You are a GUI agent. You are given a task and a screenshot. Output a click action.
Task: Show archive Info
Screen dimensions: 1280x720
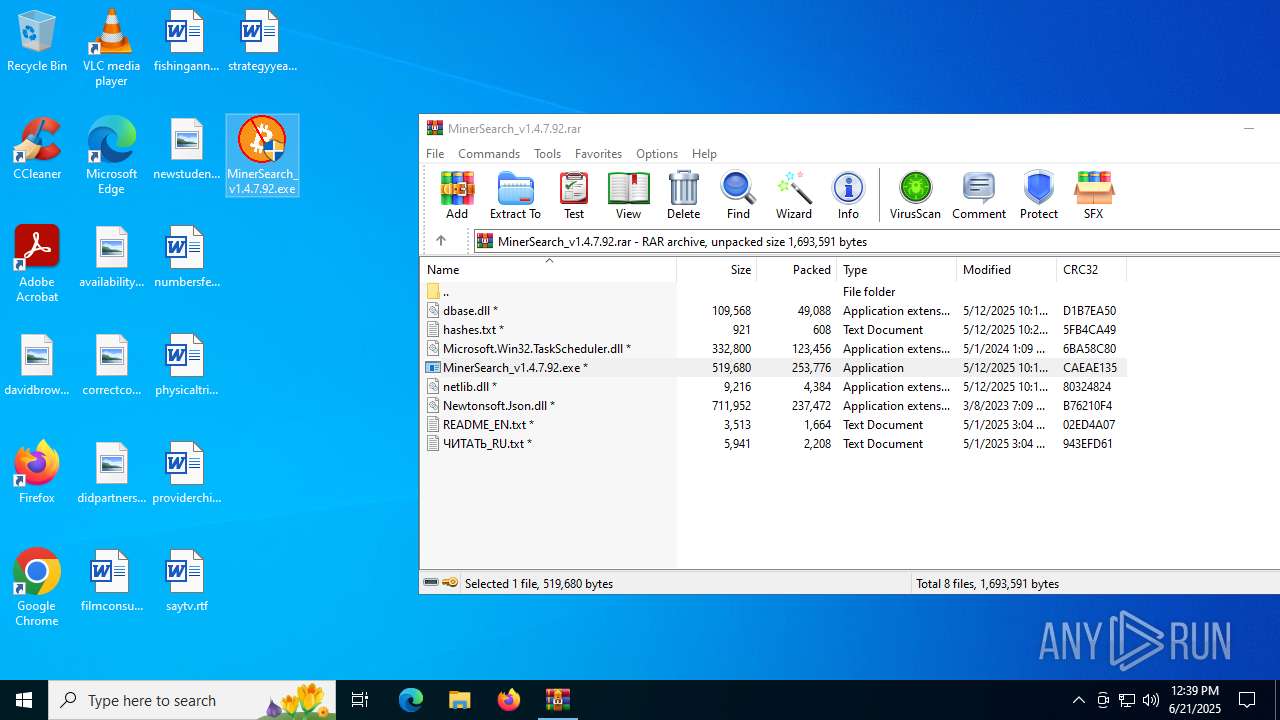[848, 195]
